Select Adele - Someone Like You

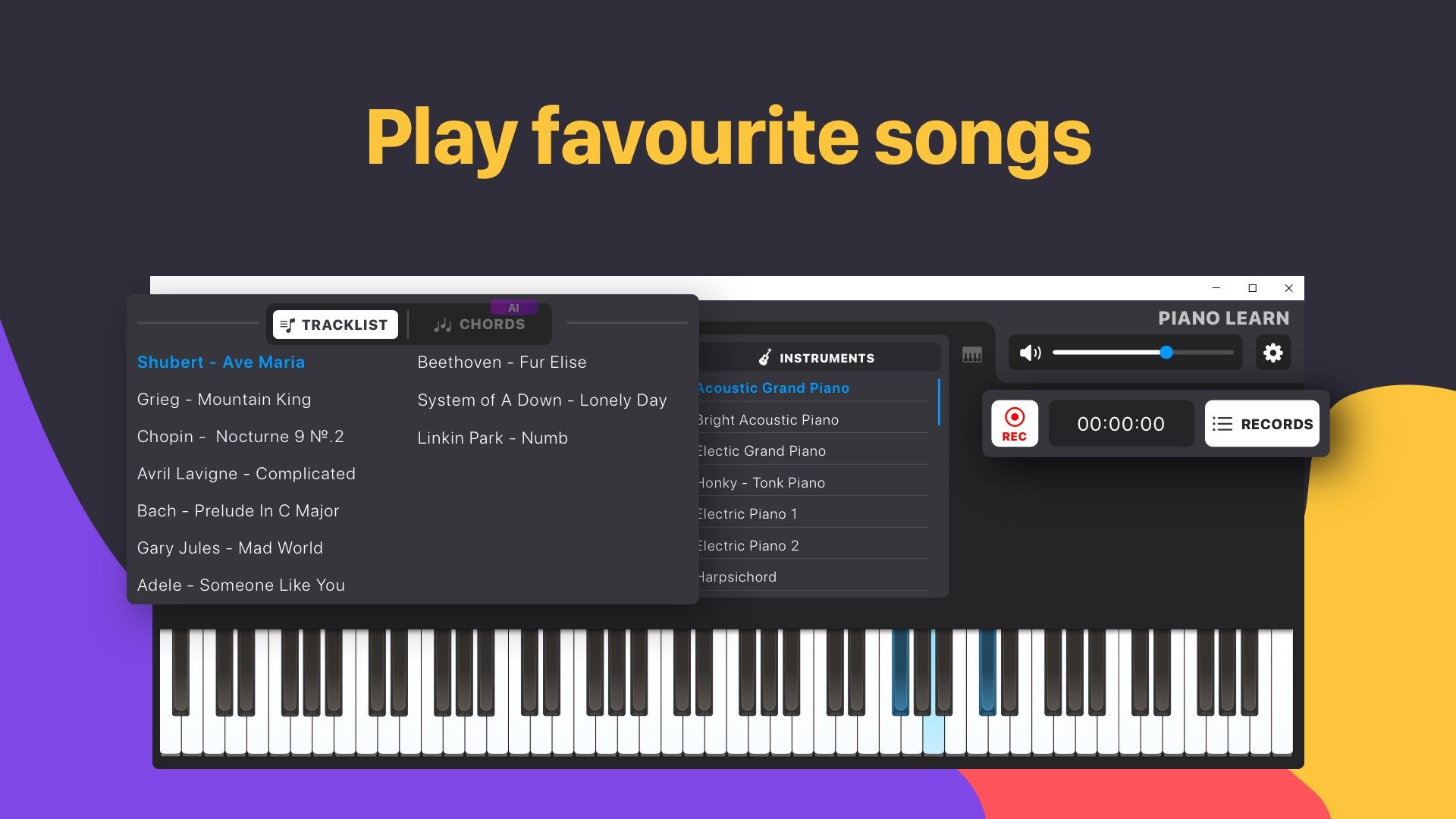(x=240, y=584)
